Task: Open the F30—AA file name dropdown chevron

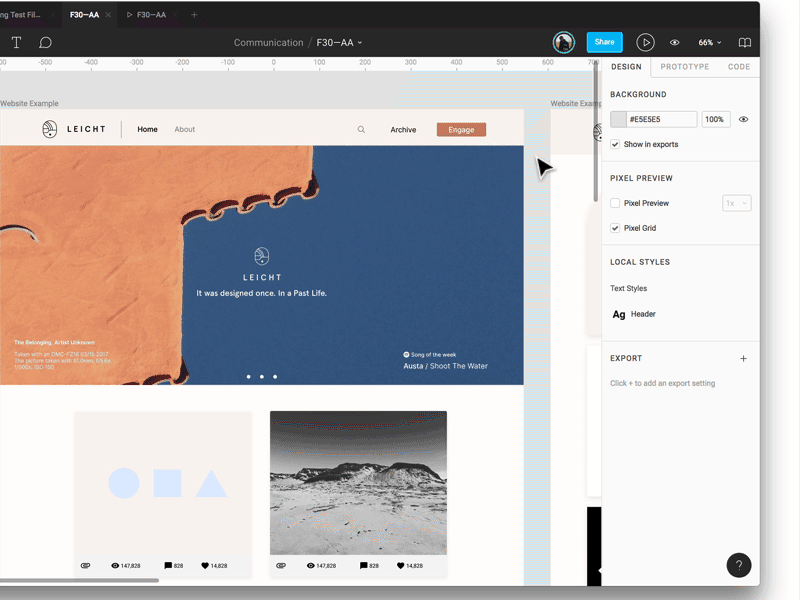Action: [x=360, y=43]
